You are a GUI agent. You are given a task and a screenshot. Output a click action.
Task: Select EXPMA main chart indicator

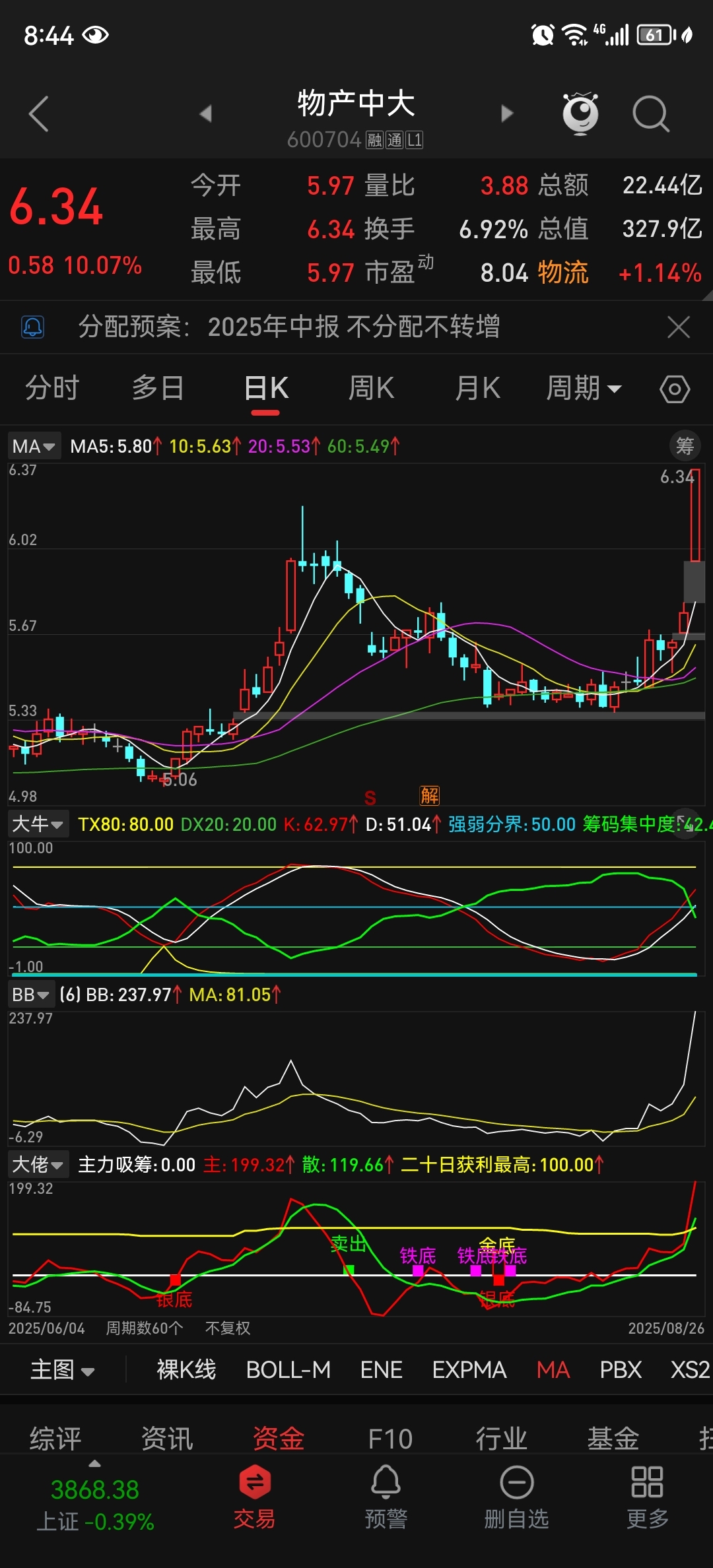pos(469,1370)
